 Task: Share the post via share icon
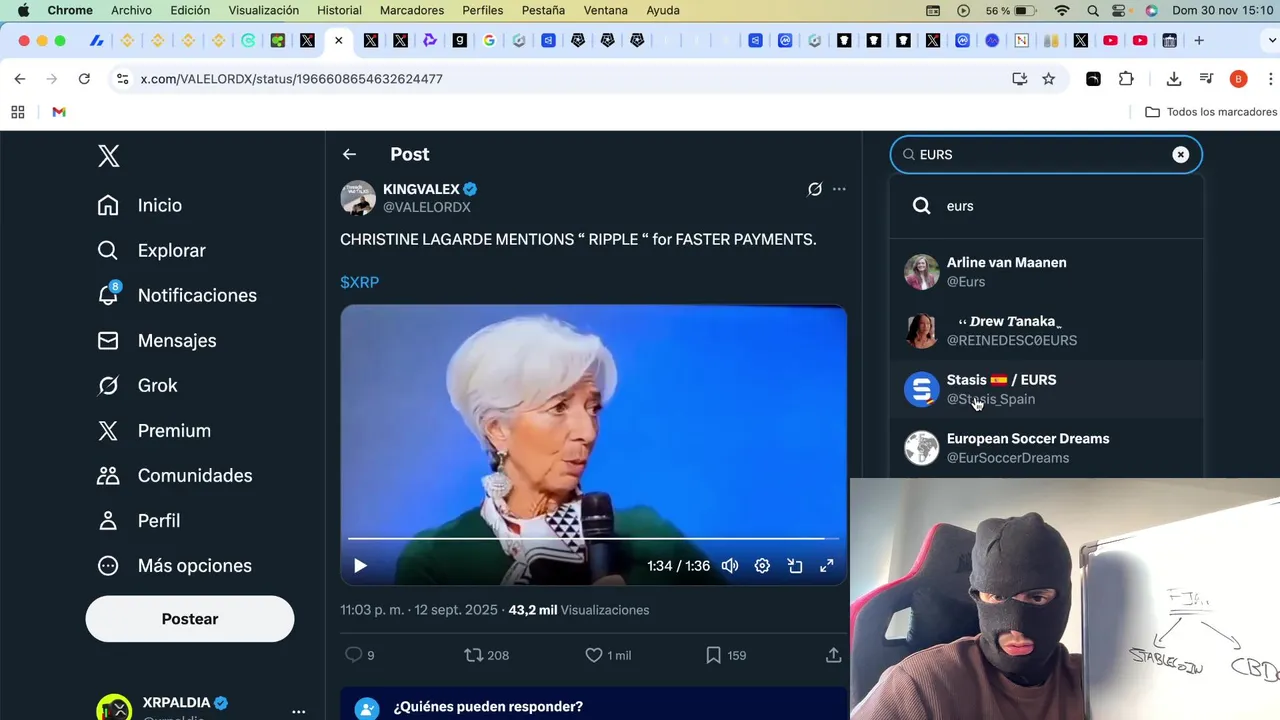click(833, 655)
